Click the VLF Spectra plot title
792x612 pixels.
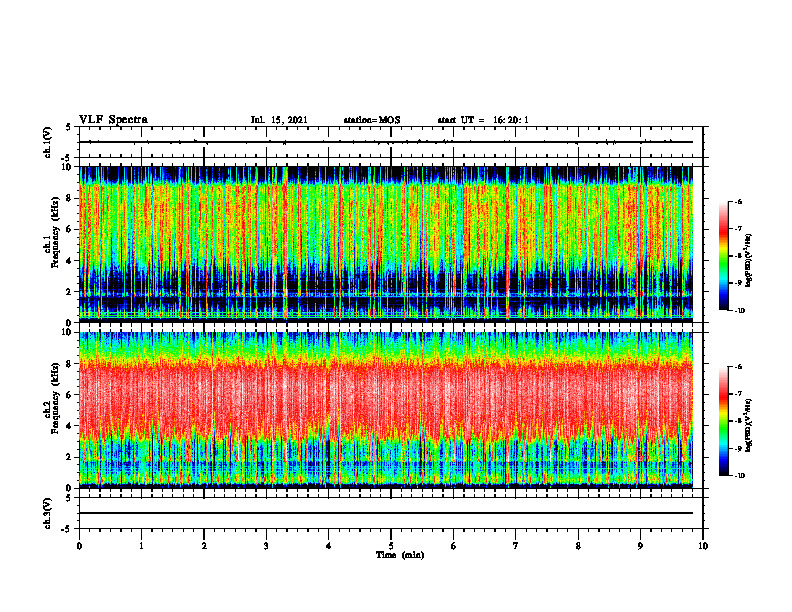[113, 119]
